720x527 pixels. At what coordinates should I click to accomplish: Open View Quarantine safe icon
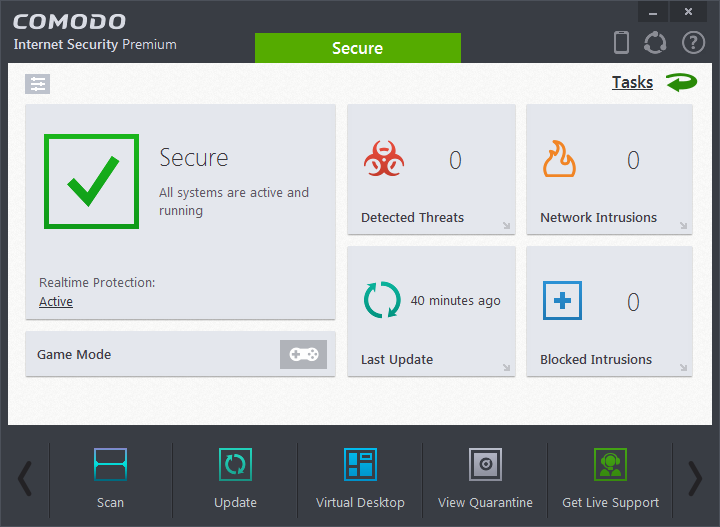[x=485, y=465]
